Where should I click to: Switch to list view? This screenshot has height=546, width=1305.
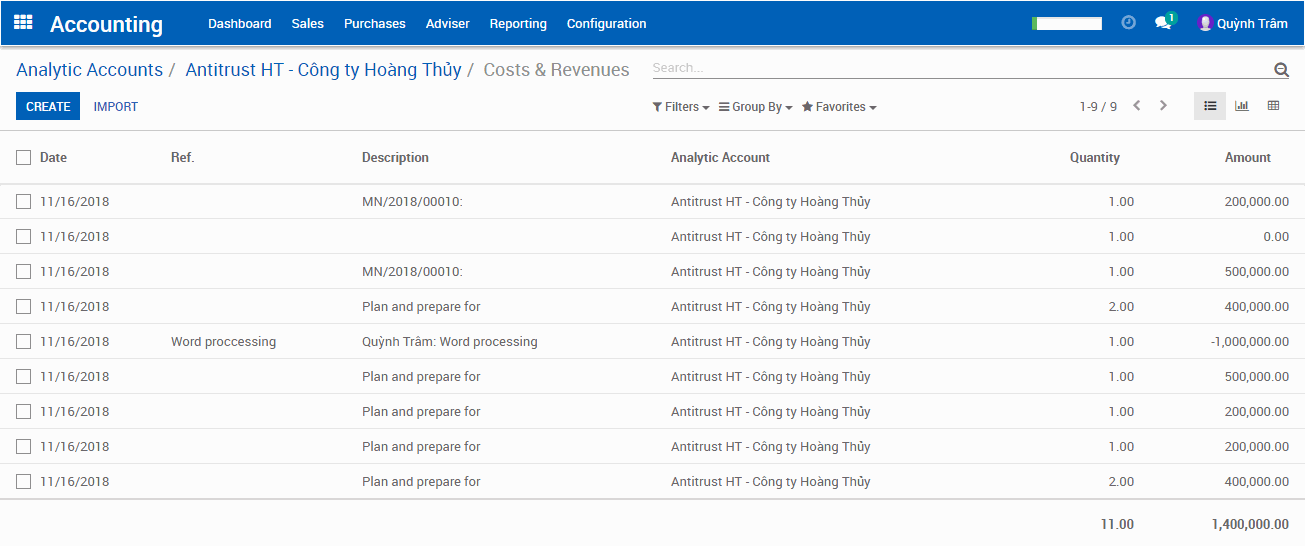pyautogui.click(x=1210, y=106)
